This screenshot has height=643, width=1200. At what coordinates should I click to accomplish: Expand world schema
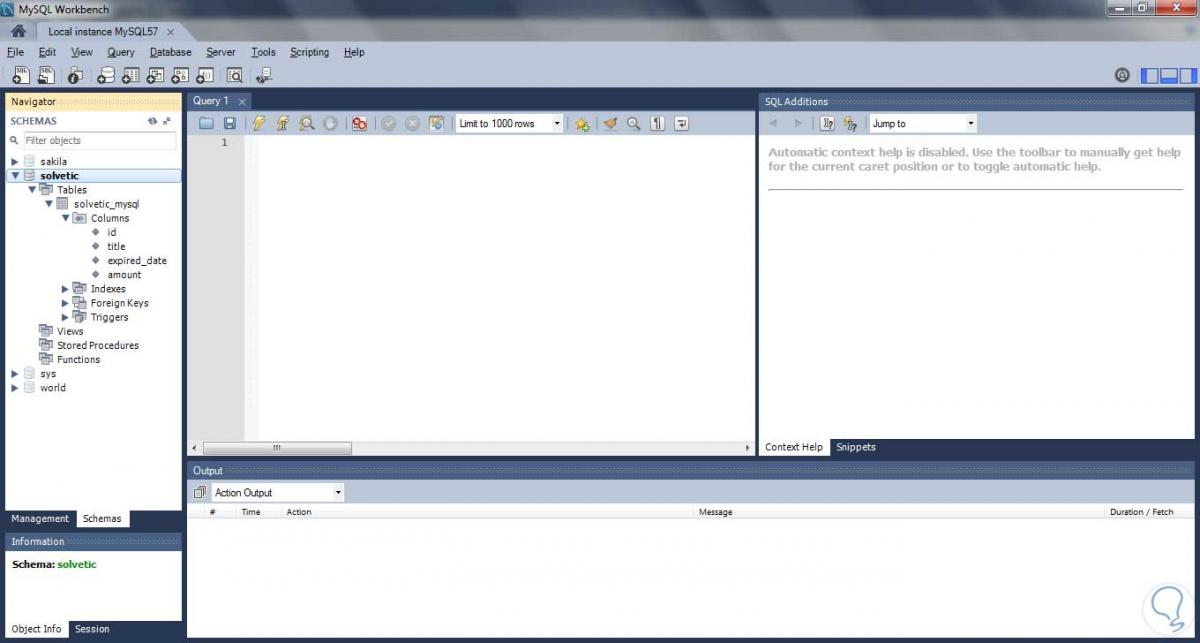(x=15, y=388)
